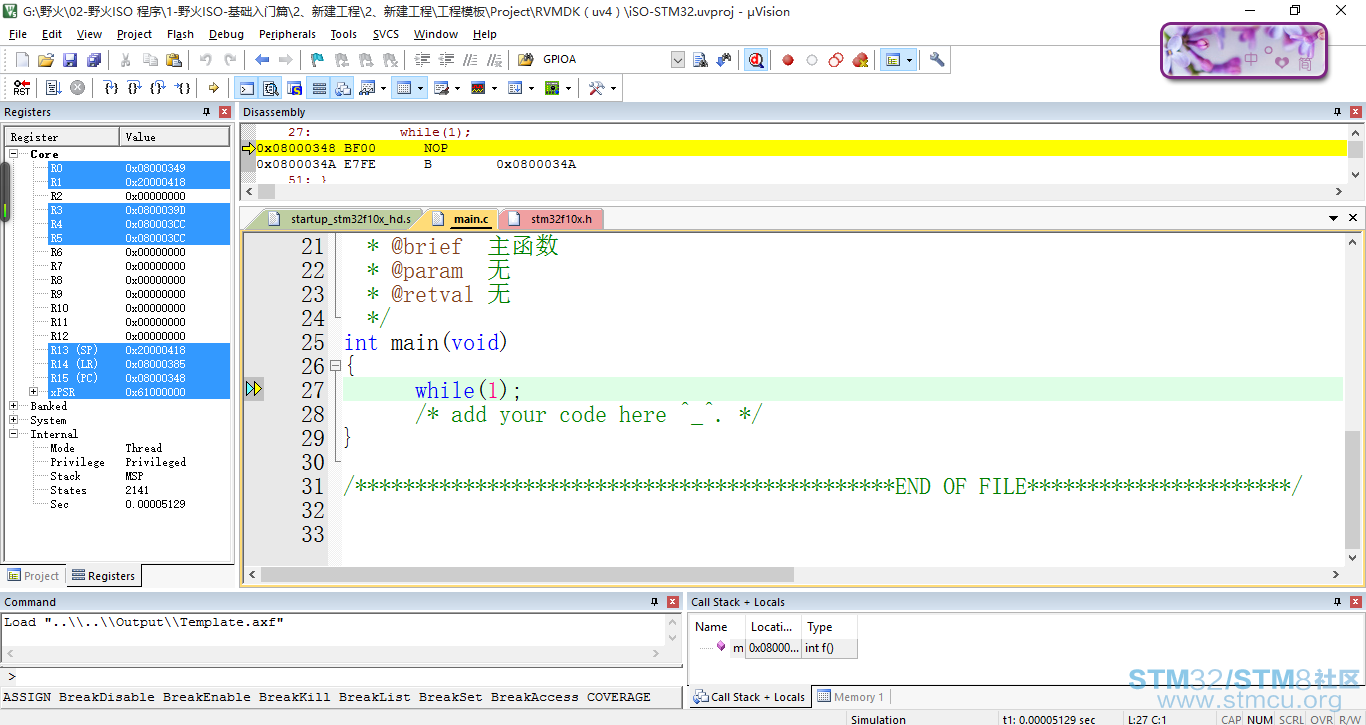
Task: Toggle the Command Window button
Action: [x=246, y=88]
